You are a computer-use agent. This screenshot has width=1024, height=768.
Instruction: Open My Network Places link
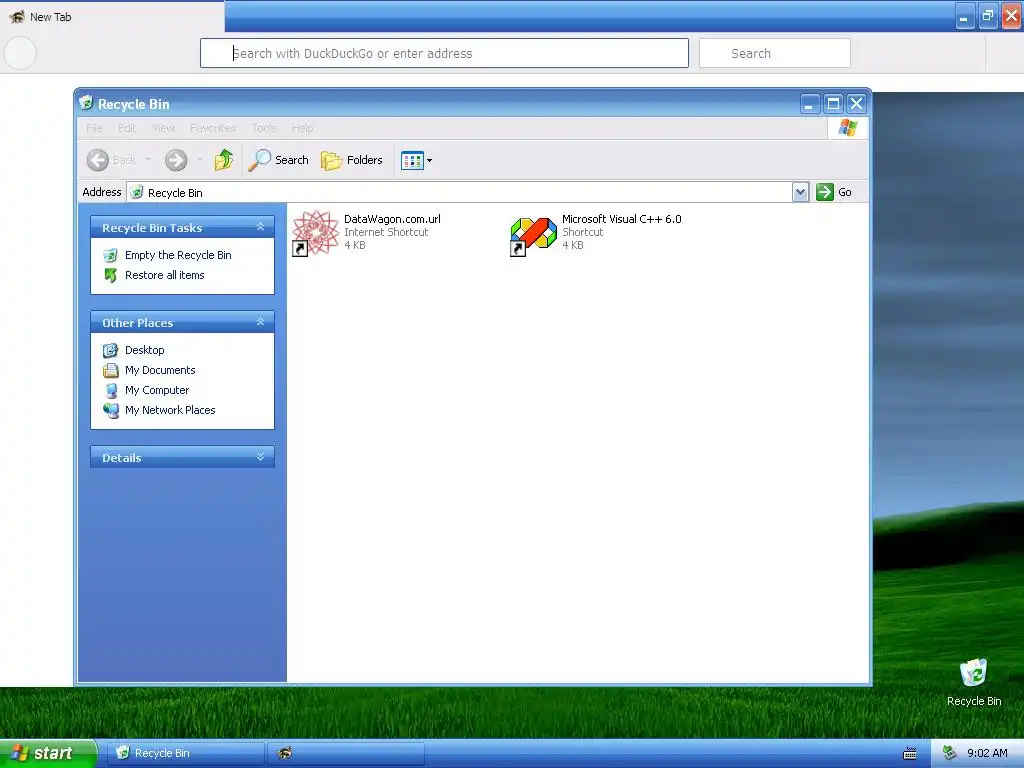(170, 410)
